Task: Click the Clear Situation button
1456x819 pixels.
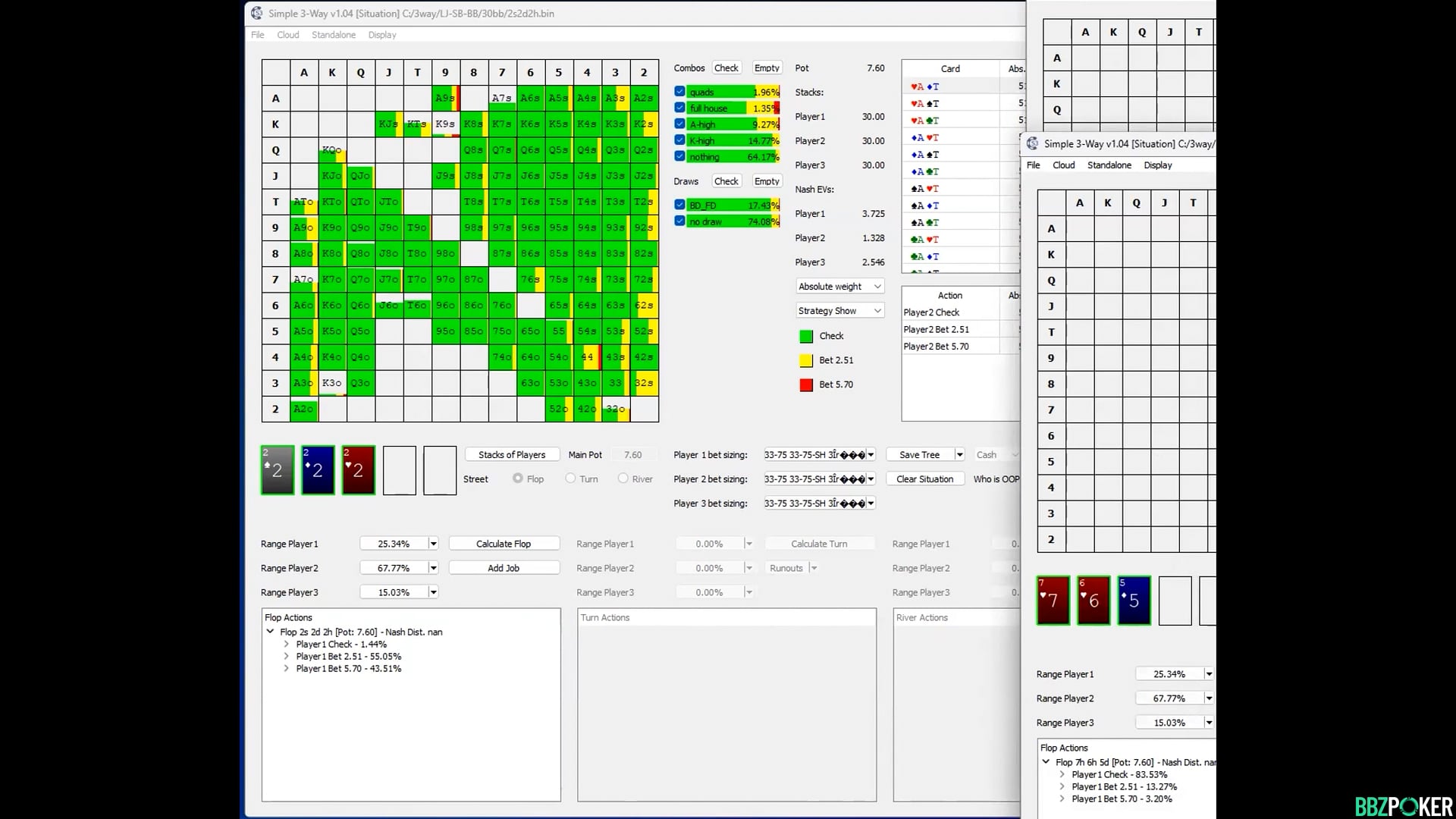Action: pyautogui.click(x=924, y=479)
